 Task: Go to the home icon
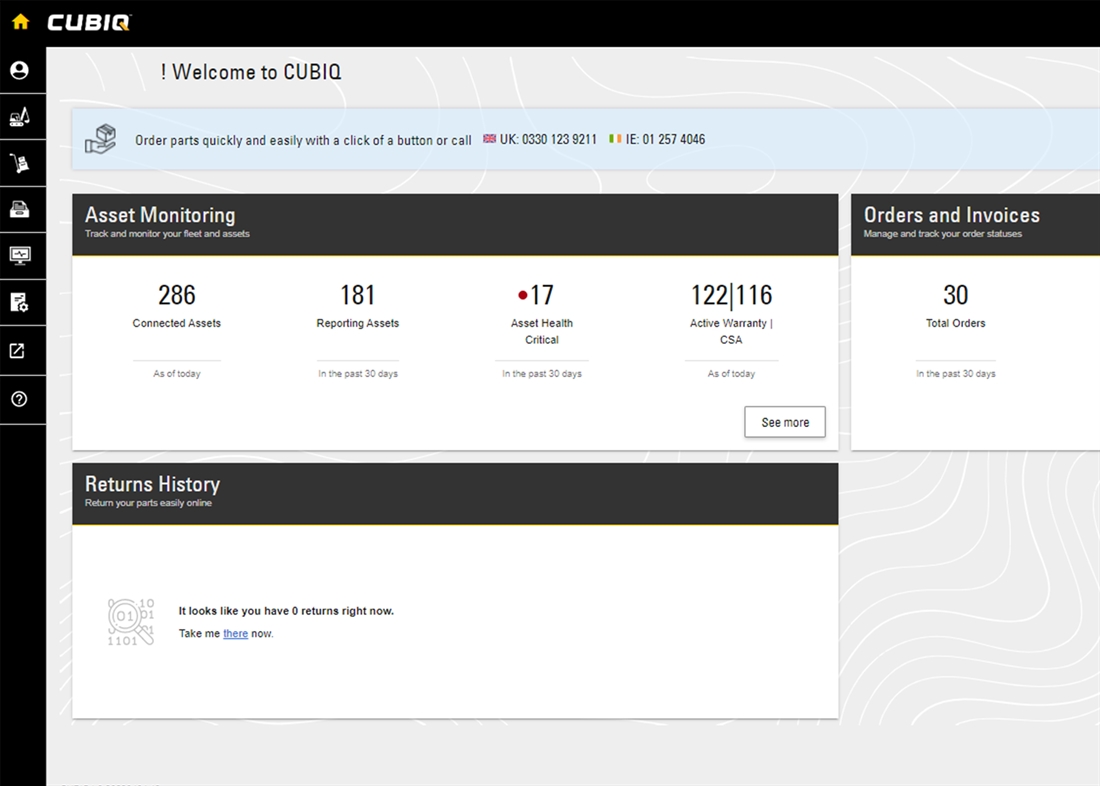(20, 22)
